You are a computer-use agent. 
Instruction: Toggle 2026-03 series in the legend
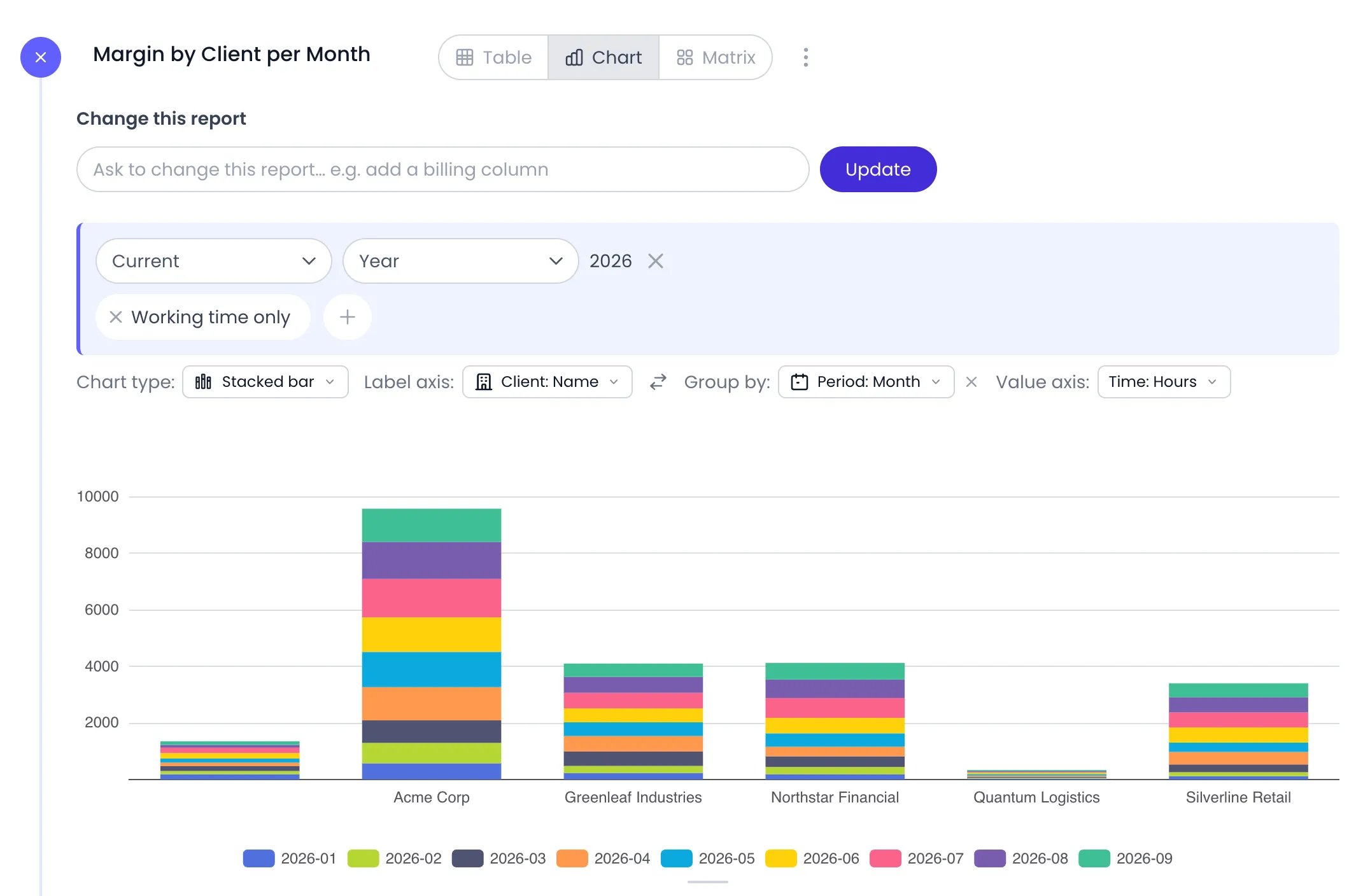pyautogui.click(x=499, y=858)
